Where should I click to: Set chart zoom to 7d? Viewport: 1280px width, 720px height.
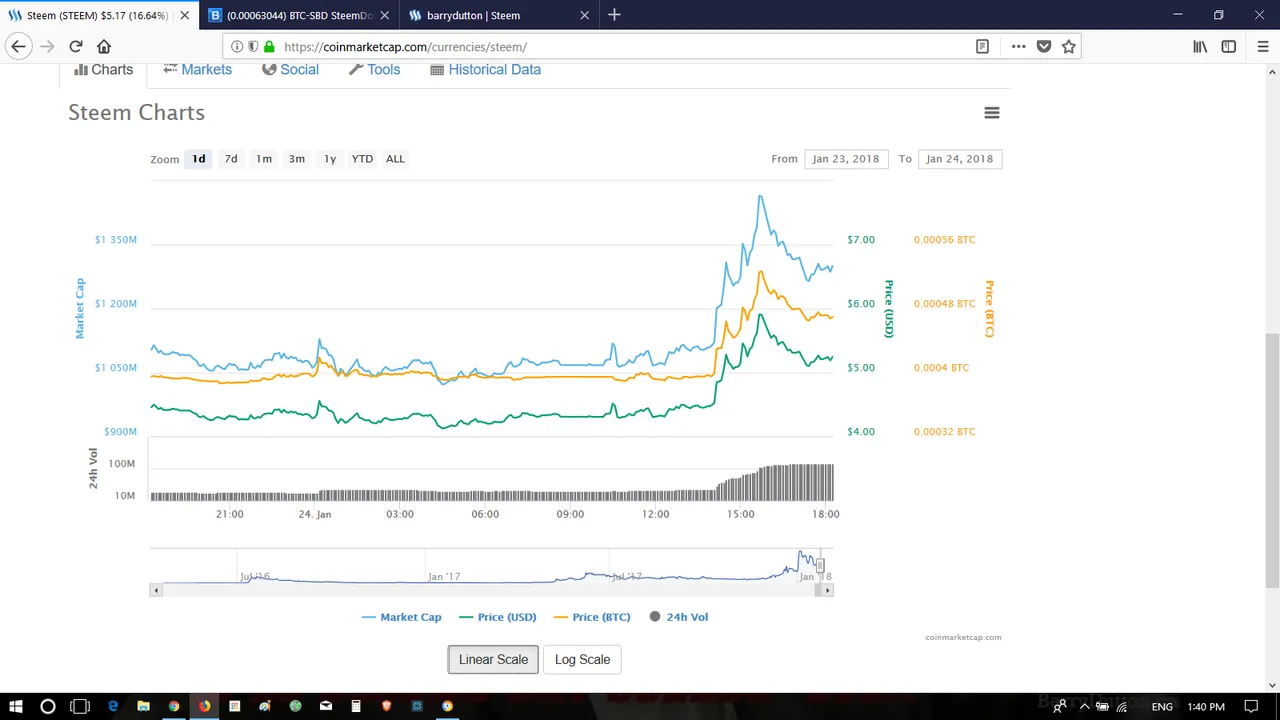click(x=231, y=159)
